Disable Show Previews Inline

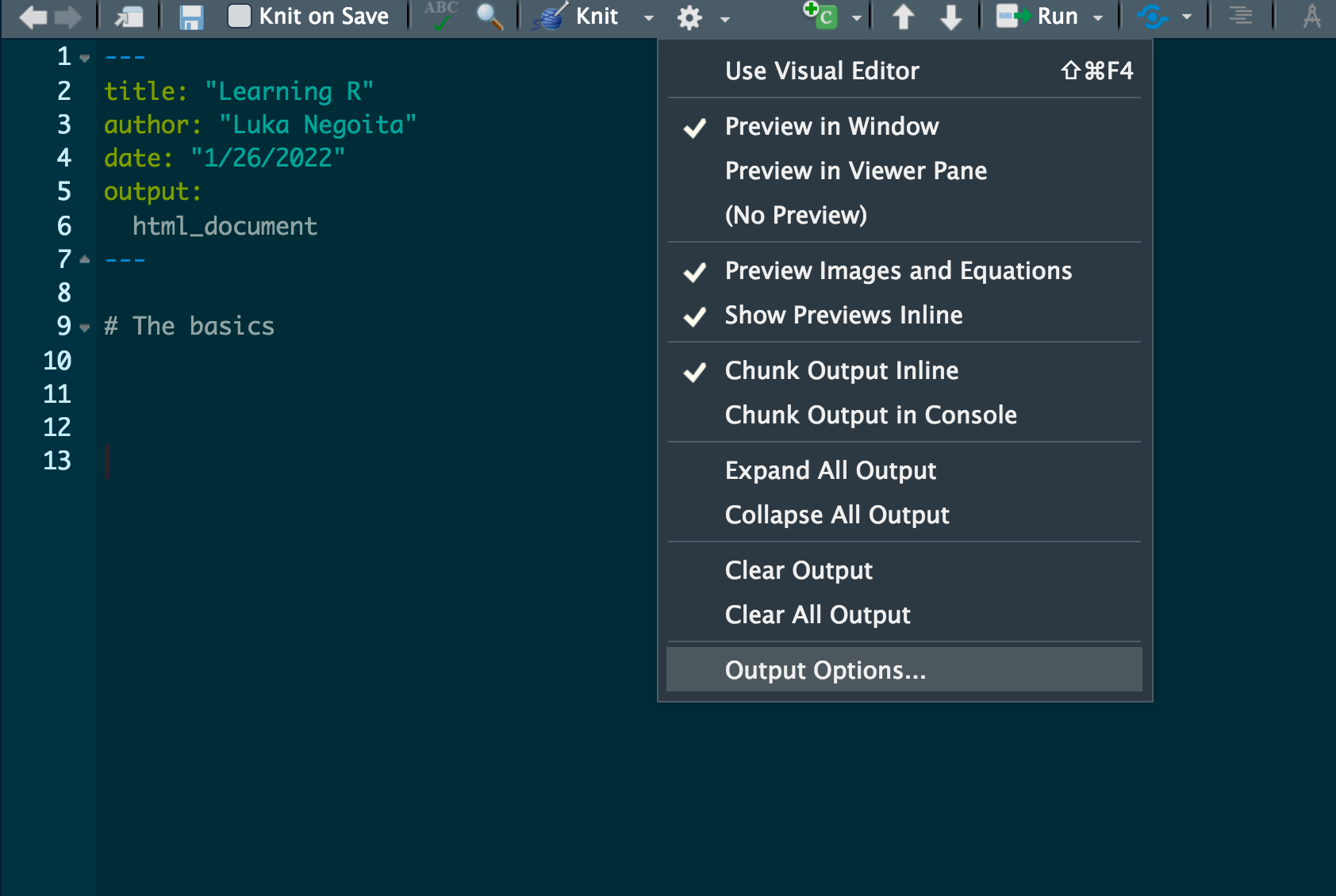pos(843,315)
